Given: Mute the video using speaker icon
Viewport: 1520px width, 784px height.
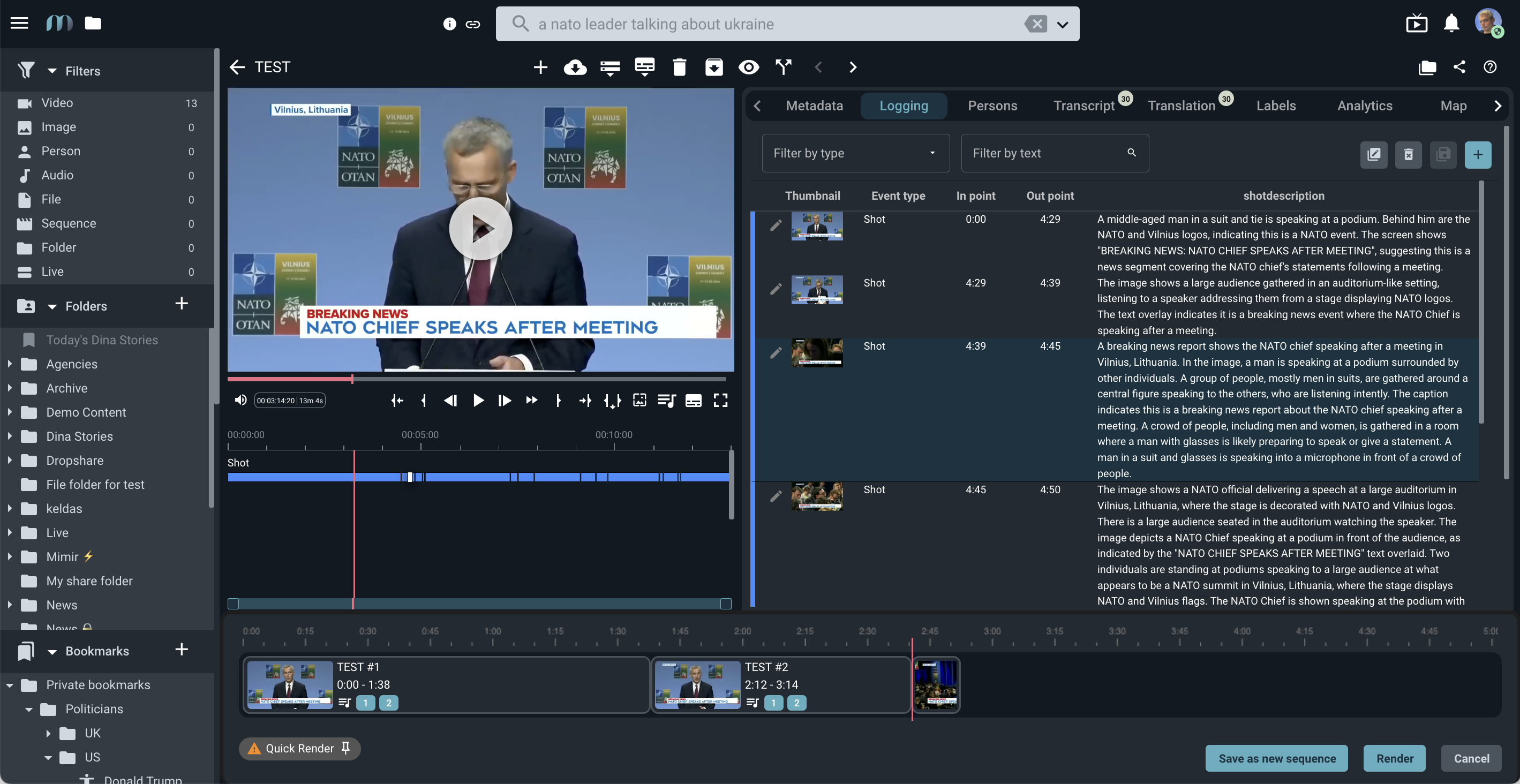Looking at the screenshot, I should point(240,401).
